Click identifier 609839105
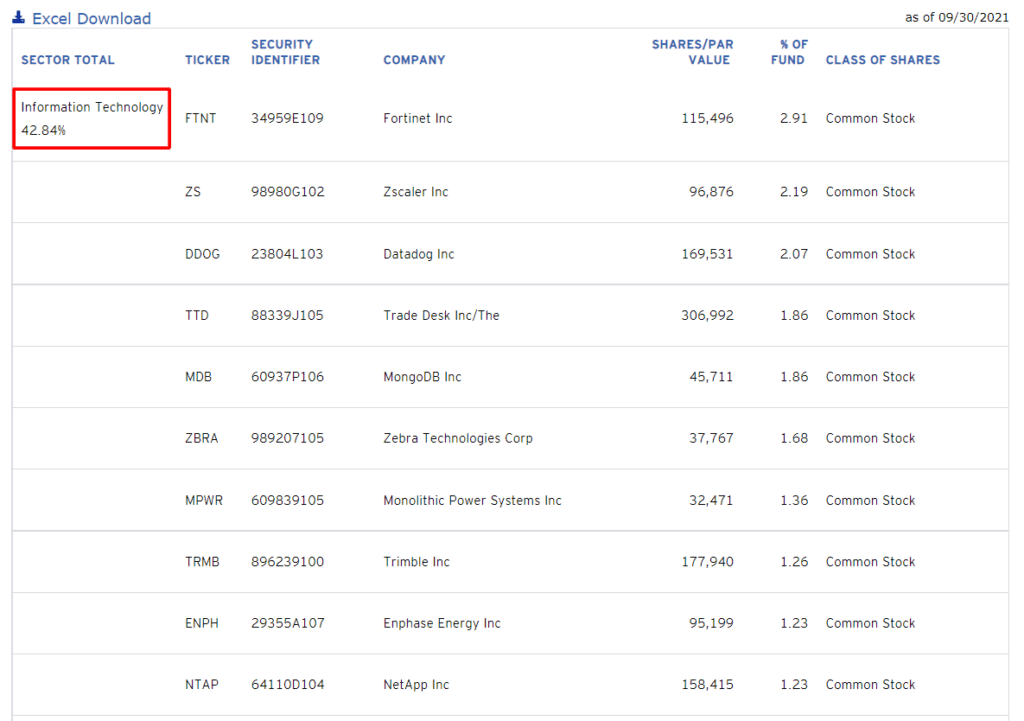Screen dimensions: 1024x721 [287, 500]
